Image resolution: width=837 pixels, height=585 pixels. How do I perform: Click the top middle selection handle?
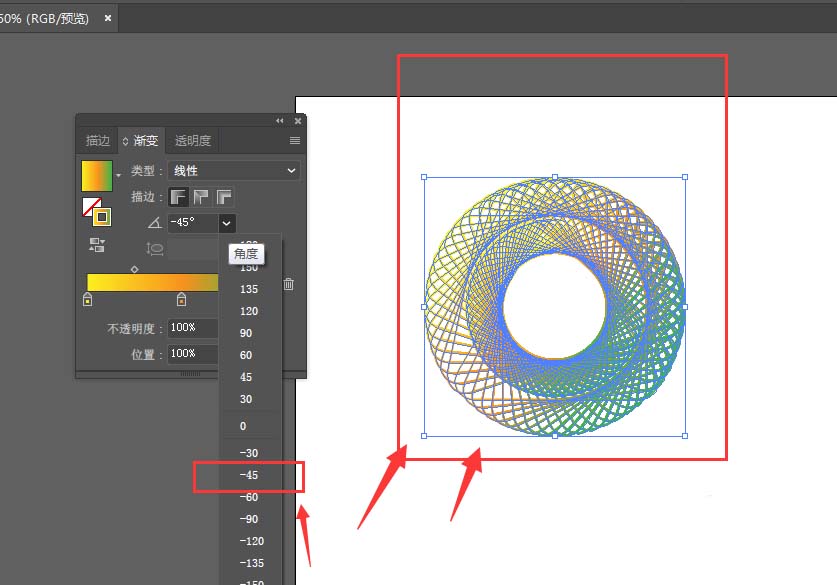tap(555, 177)
